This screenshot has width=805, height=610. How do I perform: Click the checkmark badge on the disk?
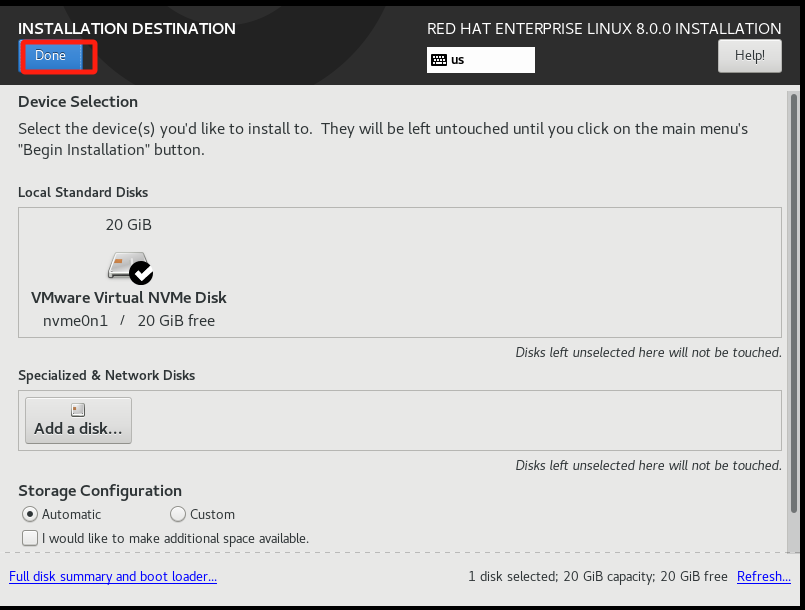pos(142,272)
